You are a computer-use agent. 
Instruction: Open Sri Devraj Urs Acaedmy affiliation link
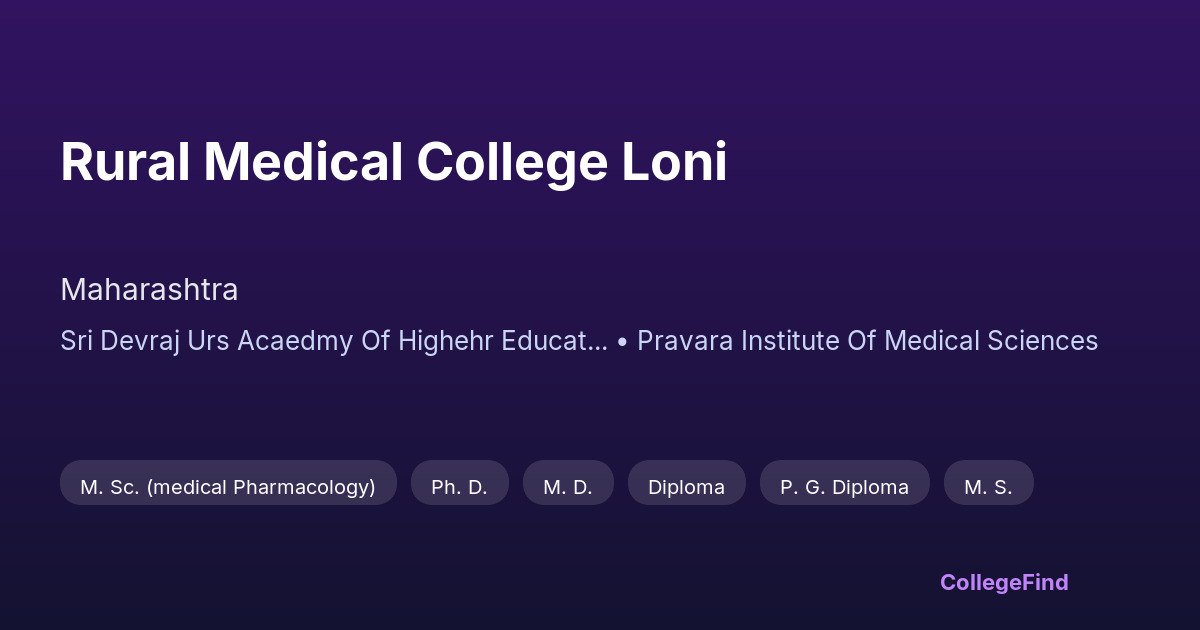pyautogui.click(x=333, y=341)
